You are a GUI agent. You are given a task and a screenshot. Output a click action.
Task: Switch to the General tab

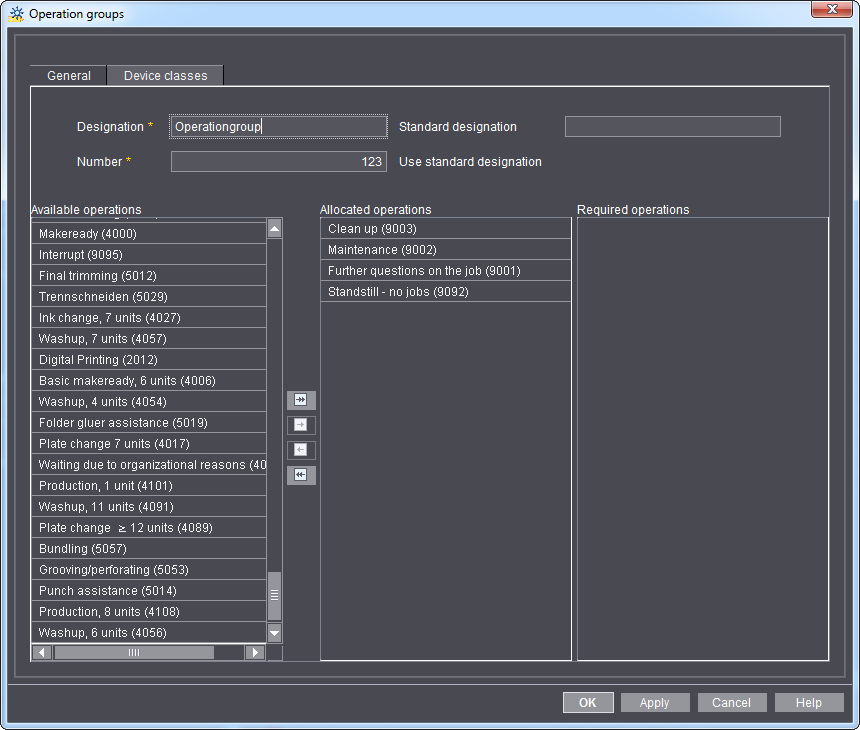67,75
